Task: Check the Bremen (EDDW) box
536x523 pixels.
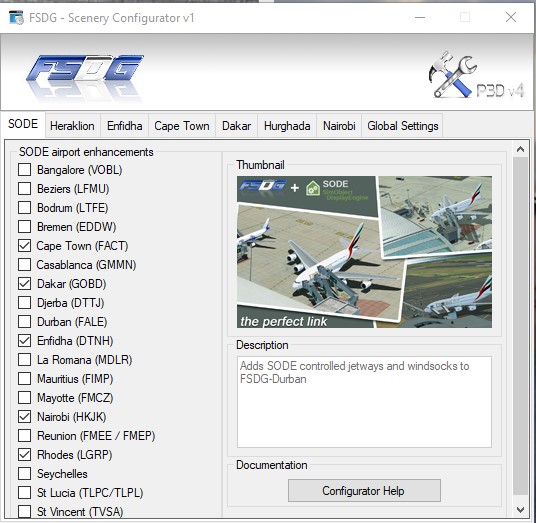Action: [x=25, y=226]
